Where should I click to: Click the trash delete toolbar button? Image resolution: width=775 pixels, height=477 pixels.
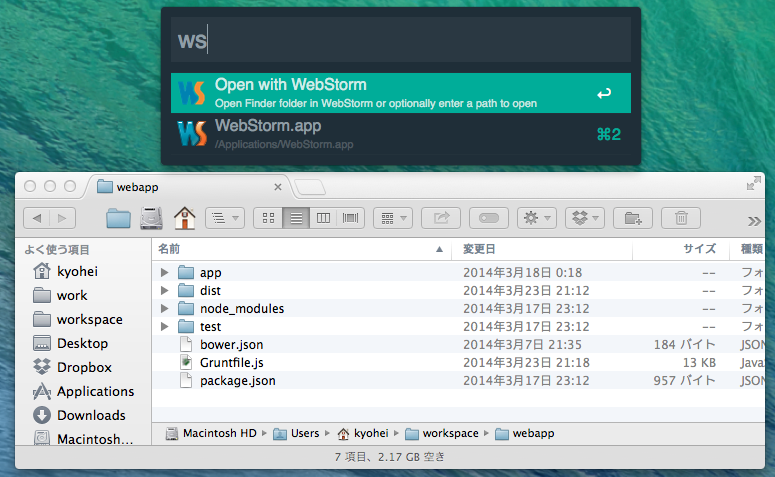point(681,218)
